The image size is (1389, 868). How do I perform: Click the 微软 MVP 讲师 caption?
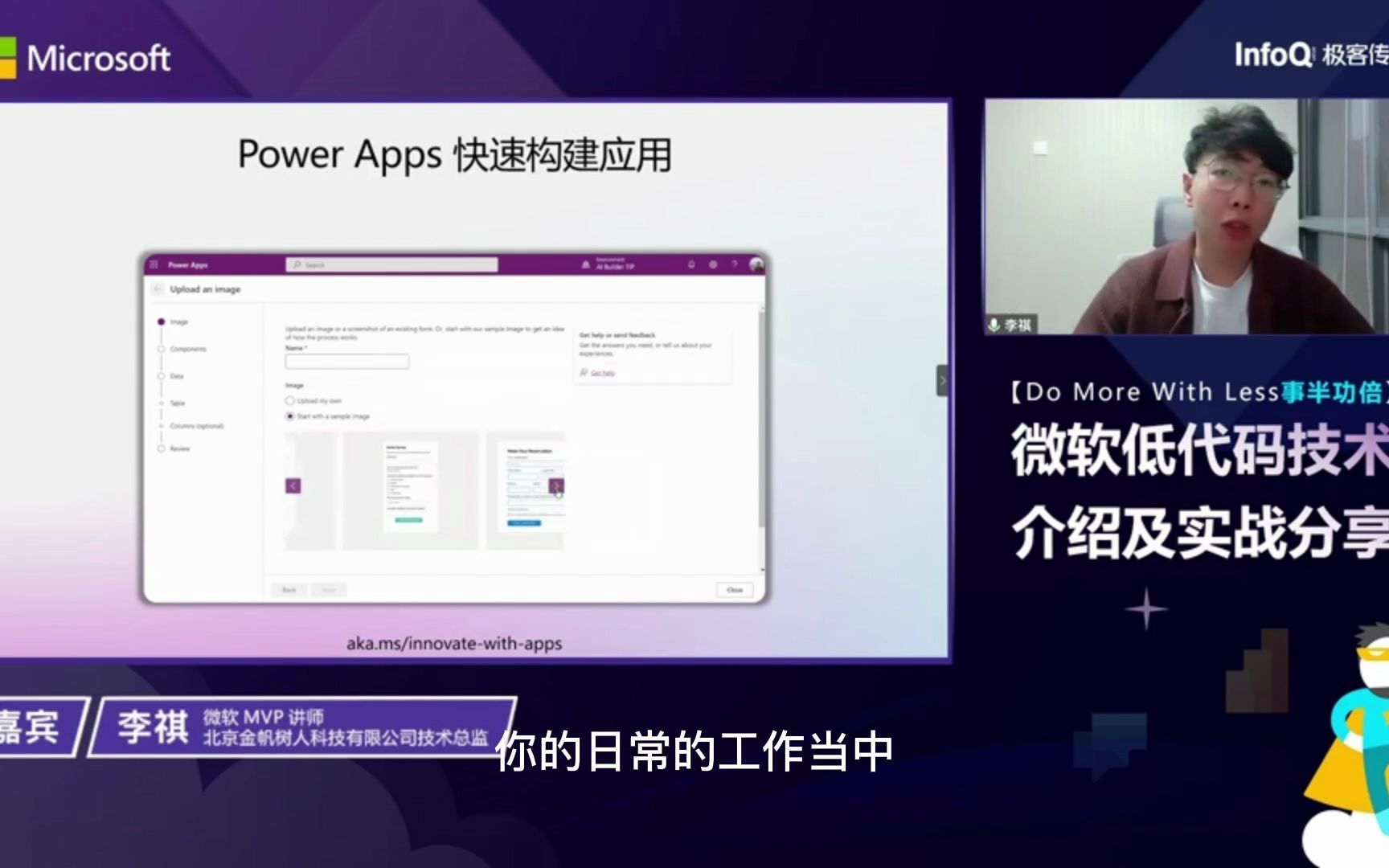[264, 717]
